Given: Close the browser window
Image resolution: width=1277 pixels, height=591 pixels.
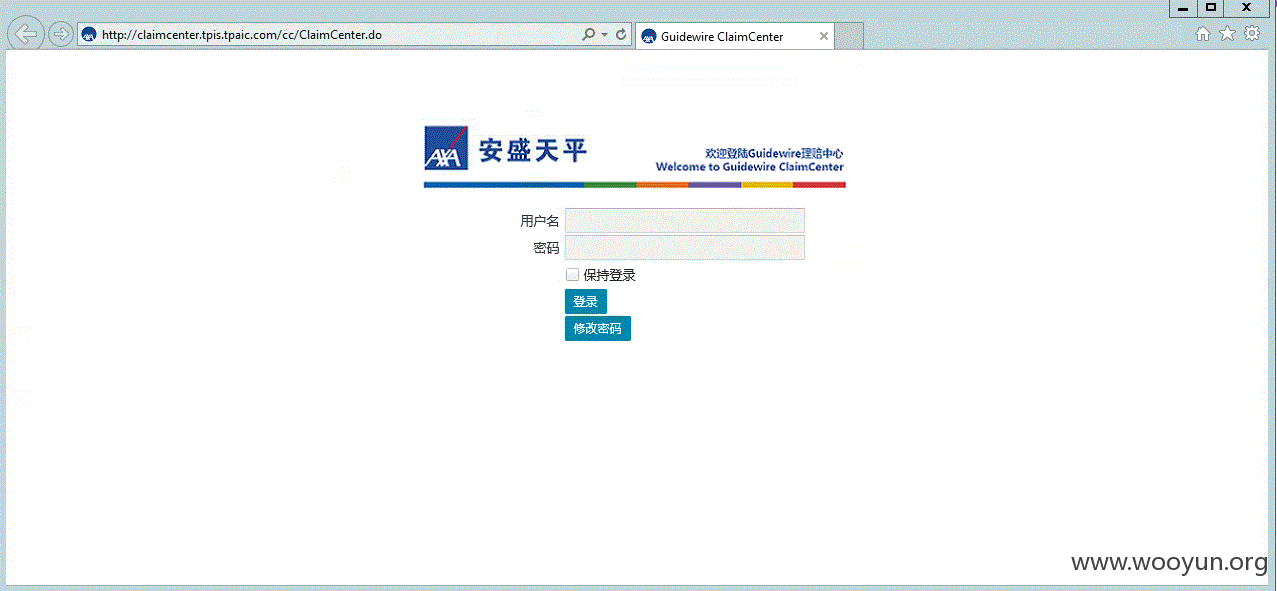Looking at the screenshot, I should click(x=1247, y=8).
